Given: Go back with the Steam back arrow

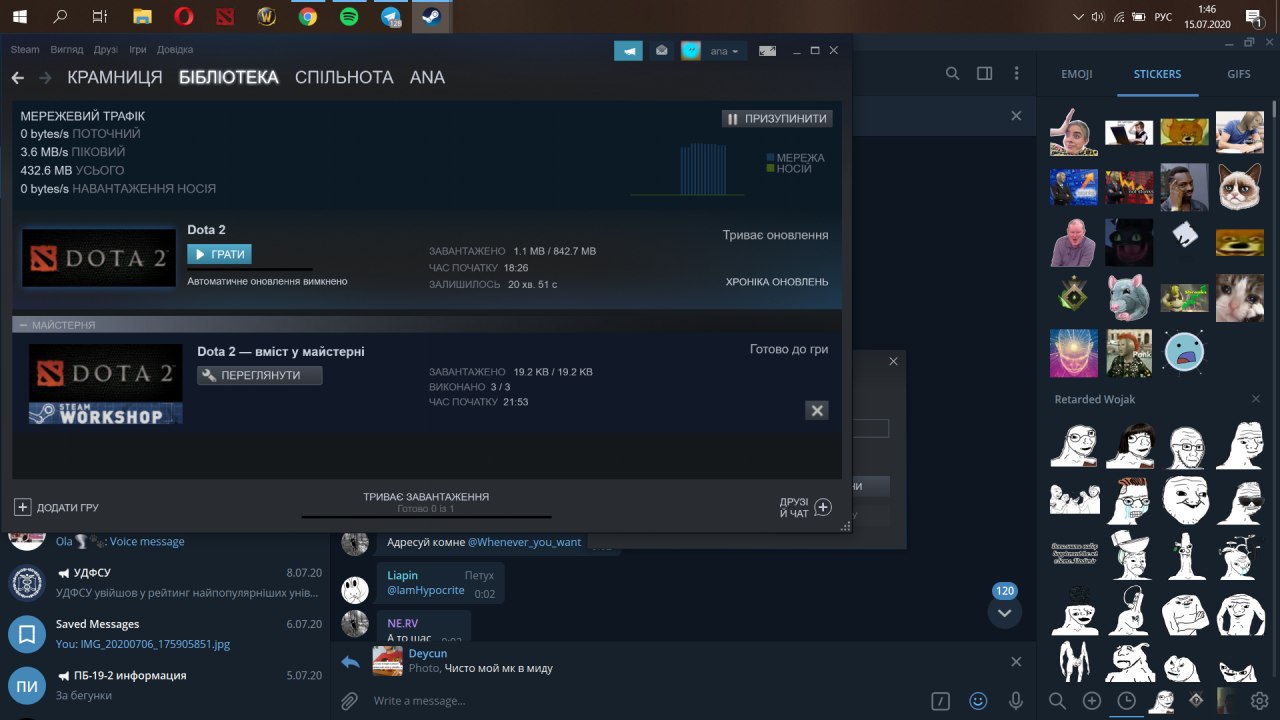Looking at the screenshot, I should (17, 78).
